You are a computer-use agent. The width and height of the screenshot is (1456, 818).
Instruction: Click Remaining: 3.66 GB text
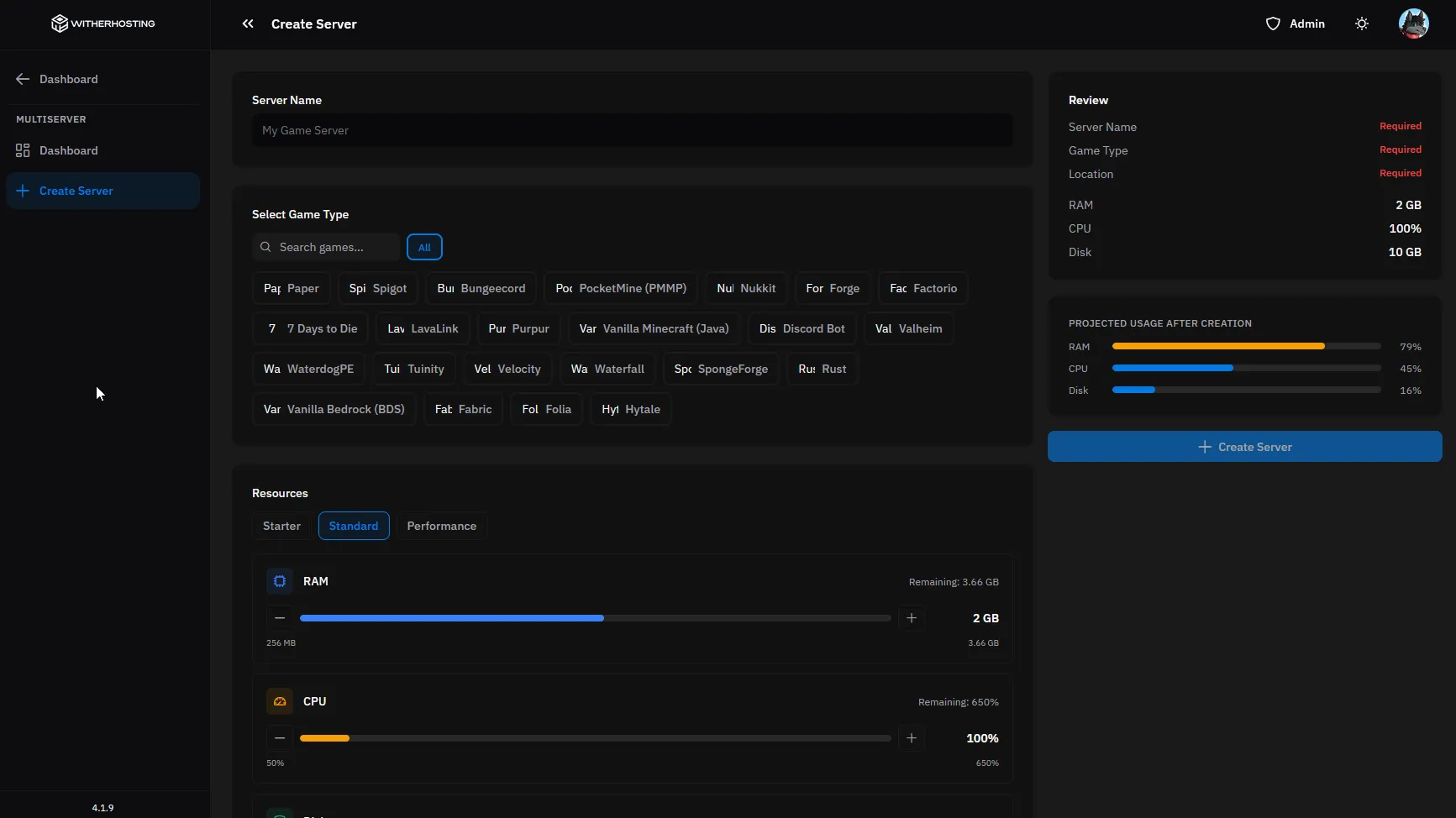(x=954, y=582)
